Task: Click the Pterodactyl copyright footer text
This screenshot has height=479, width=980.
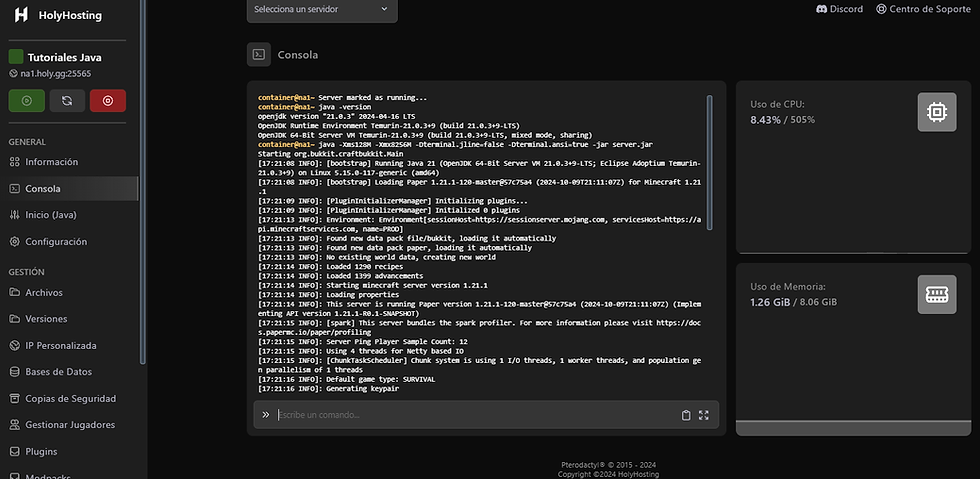Action: point(608,465)
